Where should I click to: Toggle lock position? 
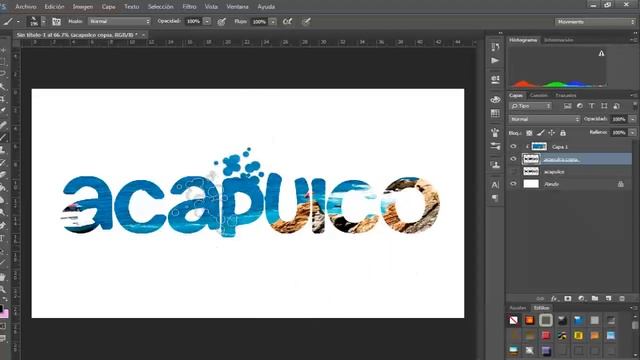coord(551,133)
